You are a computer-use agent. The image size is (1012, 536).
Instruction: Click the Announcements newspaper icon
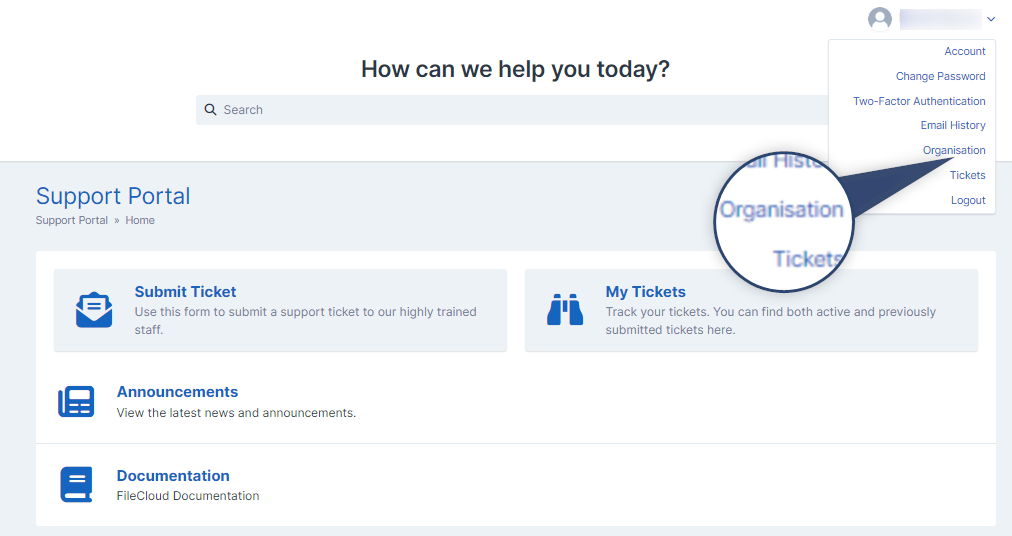(x=76, y=402)
